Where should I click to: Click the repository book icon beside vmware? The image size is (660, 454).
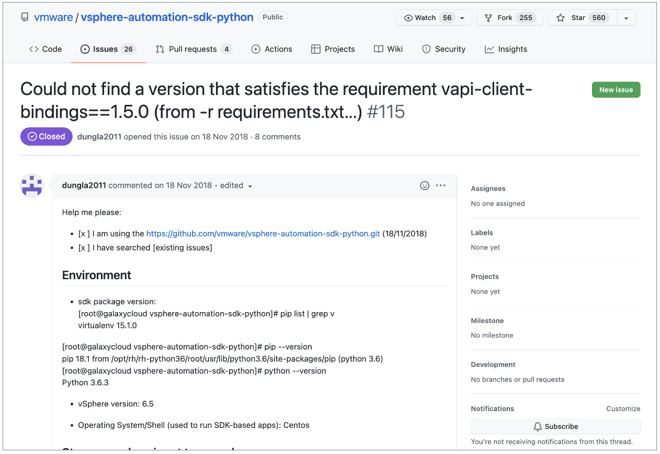25,17
